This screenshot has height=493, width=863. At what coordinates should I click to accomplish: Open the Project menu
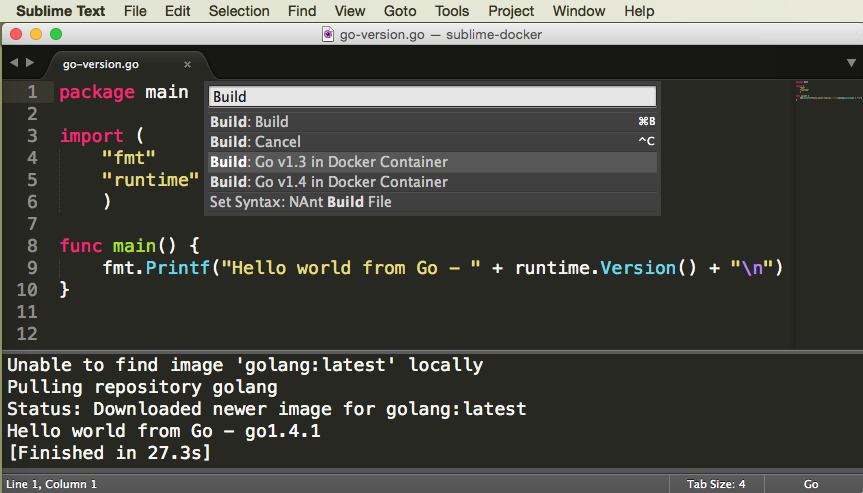pos(511,11)
